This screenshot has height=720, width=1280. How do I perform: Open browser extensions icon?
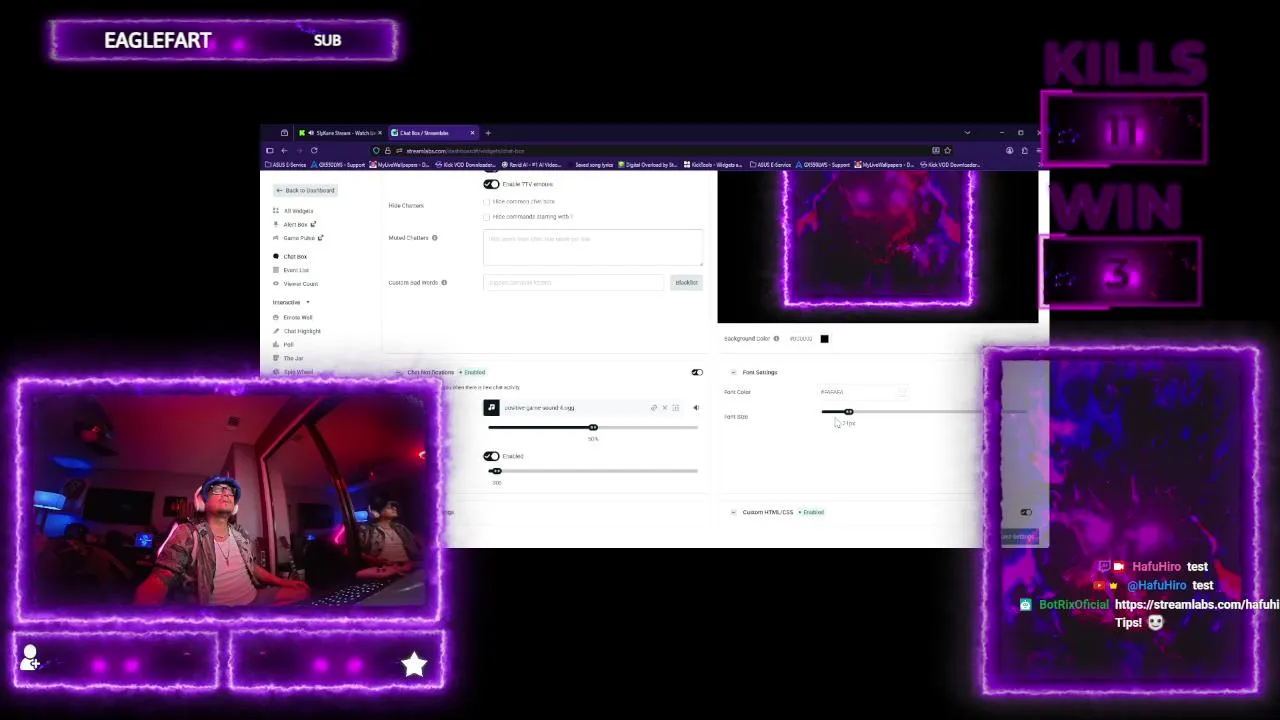click(1024, 151)
